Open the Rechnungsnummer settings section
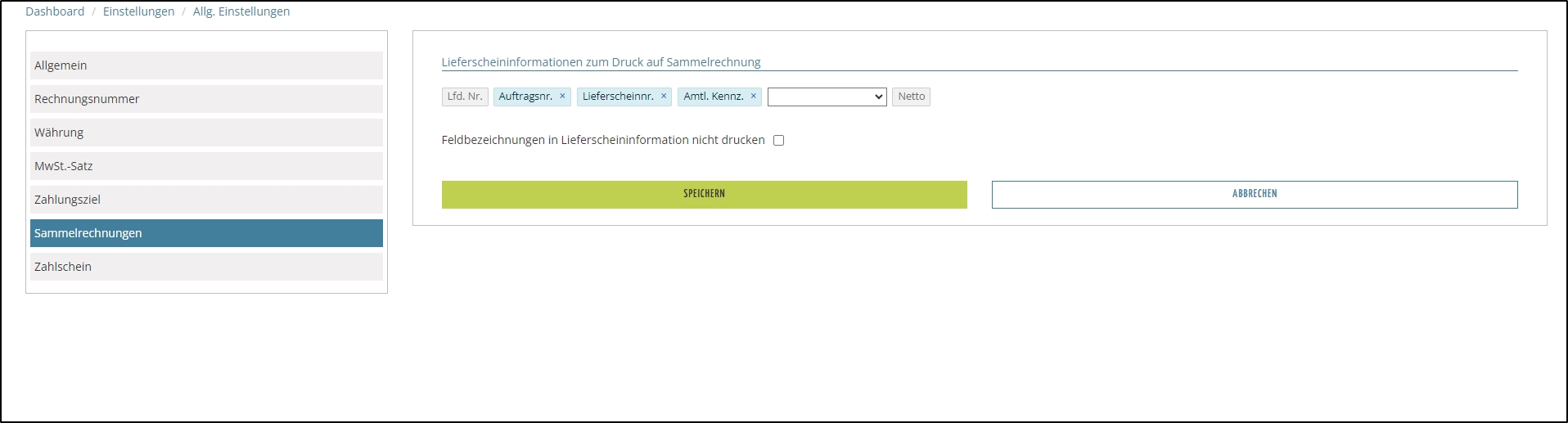The height and width of the screenshot is (423, 1568). [x=206, y=99]
